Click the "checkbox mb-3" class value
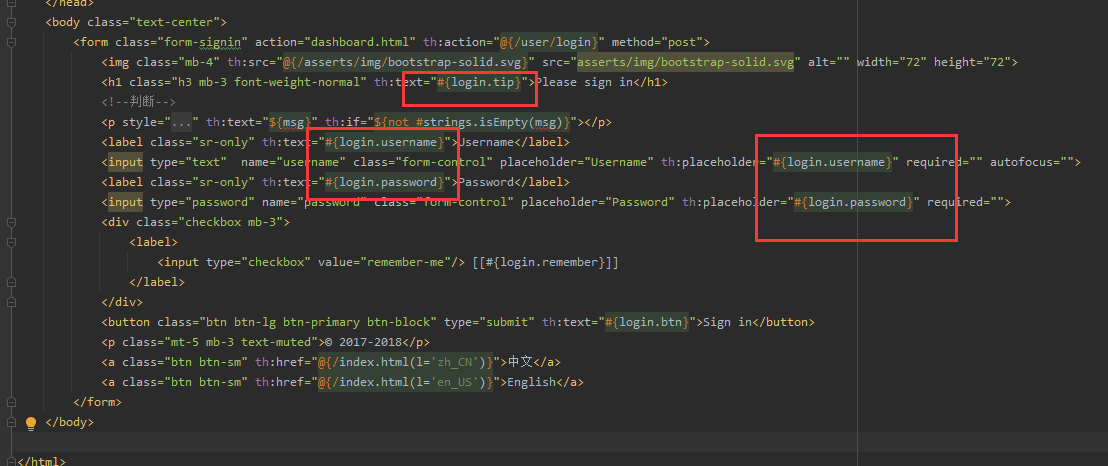 click(x=230, y=222)
